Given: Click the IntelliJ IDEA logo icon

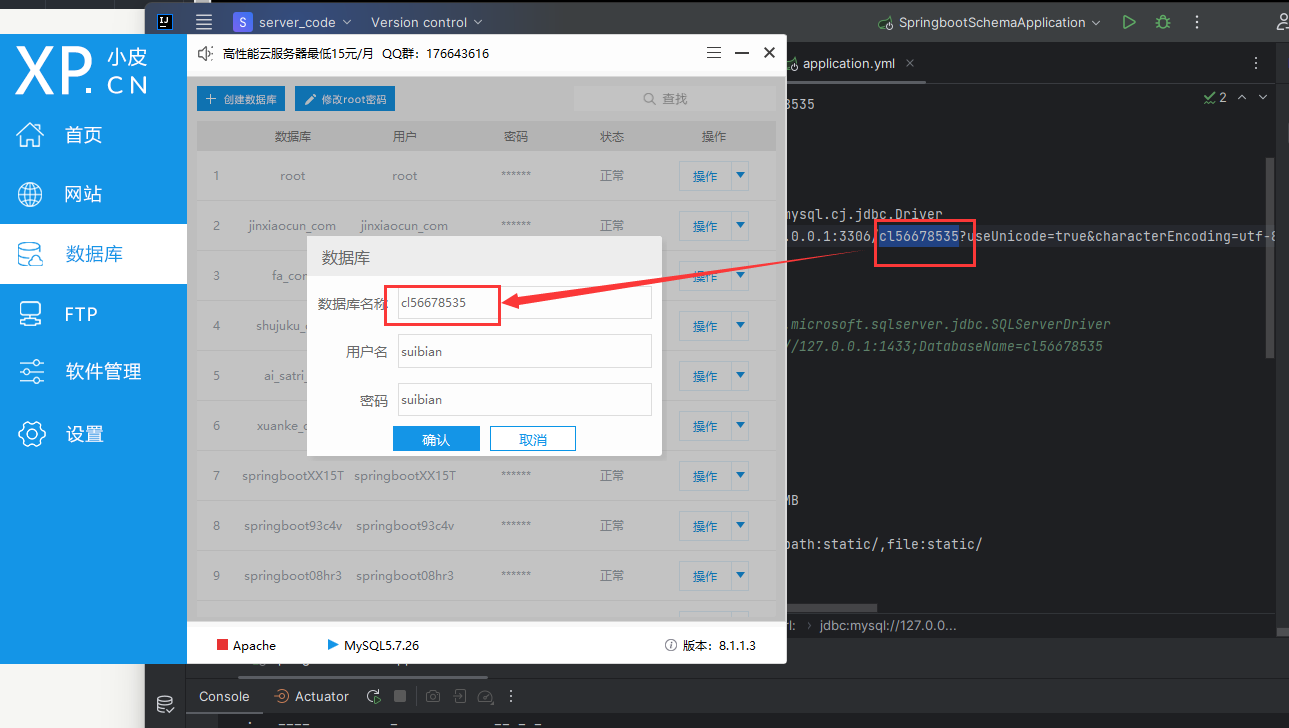Looking at the screenshot, I should pyautogui.click(x=167, y=22).
